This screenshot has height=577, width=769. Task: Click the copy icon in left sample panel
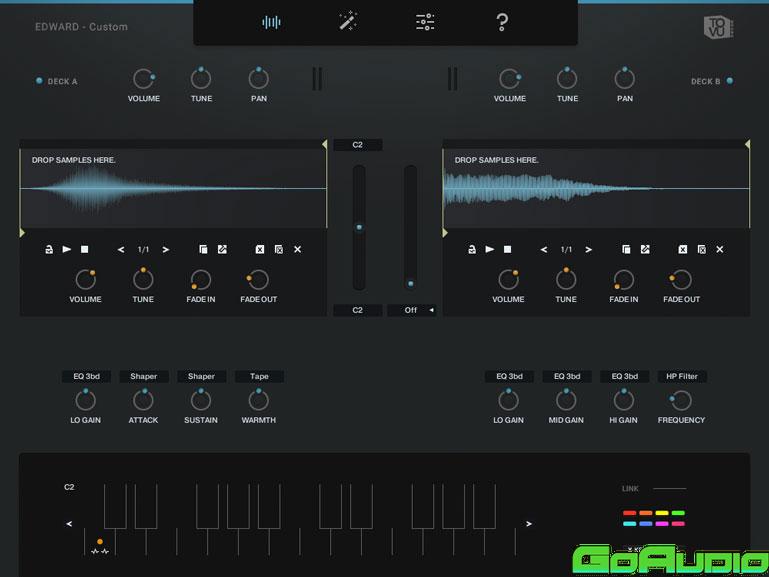pos(202,249)
